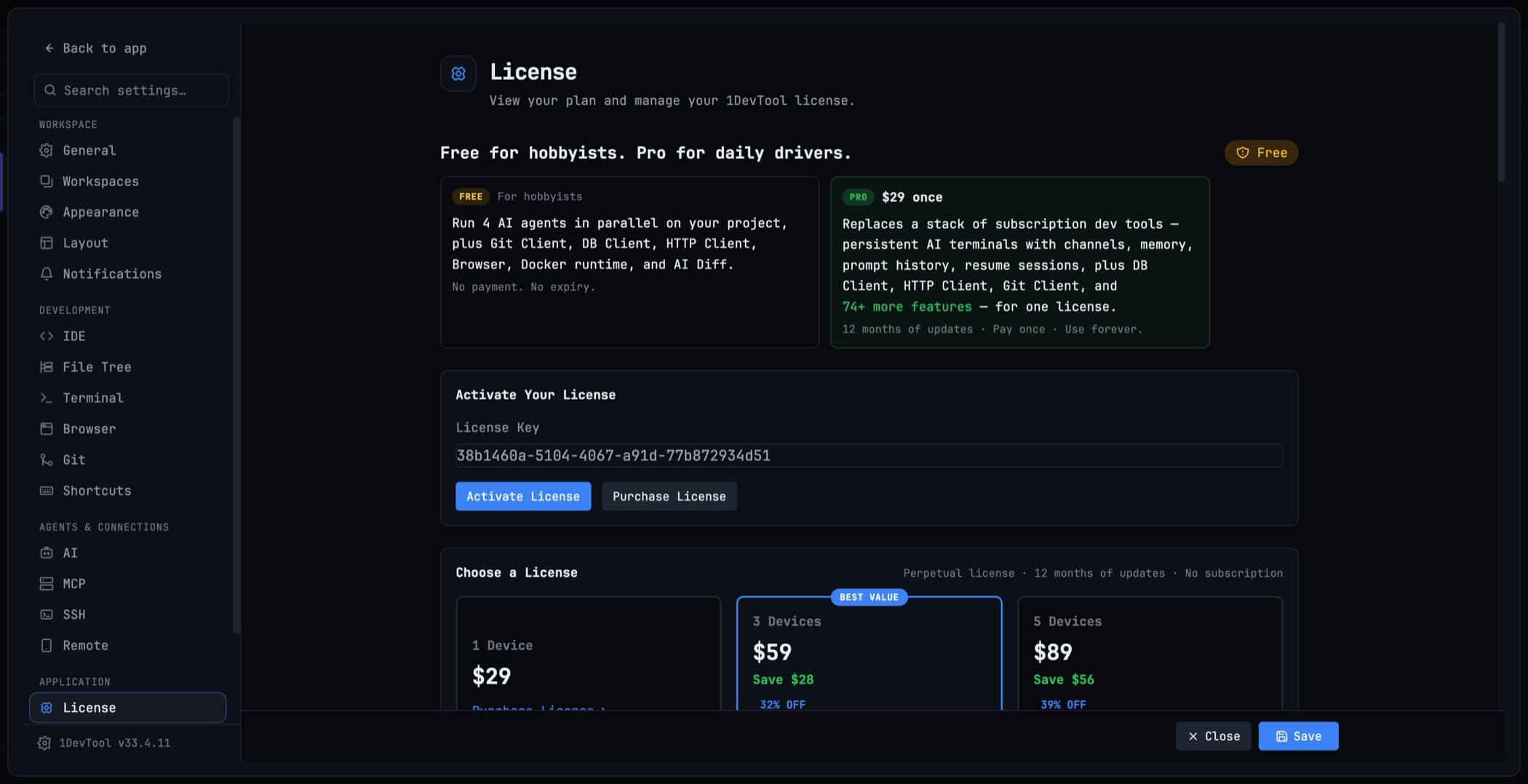Viewport: 1528px width, 784px height.
Task: Go back to app
Action: click(95, 48)
